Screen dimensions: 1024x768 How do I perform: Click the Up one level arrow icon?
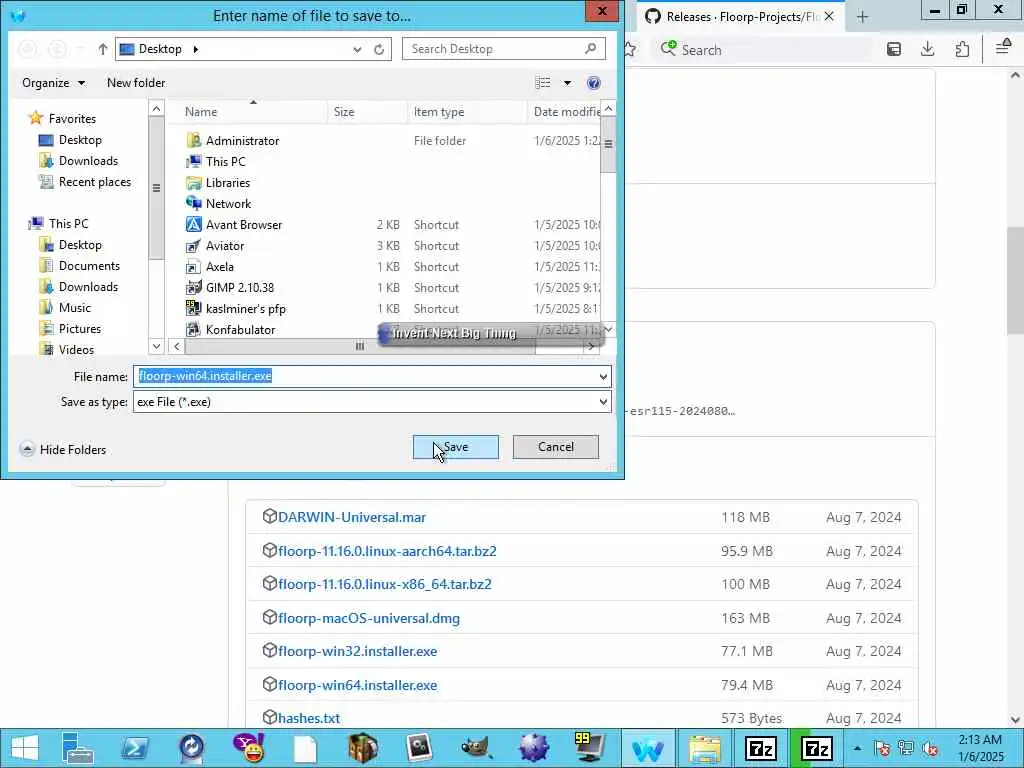(103, 49)
